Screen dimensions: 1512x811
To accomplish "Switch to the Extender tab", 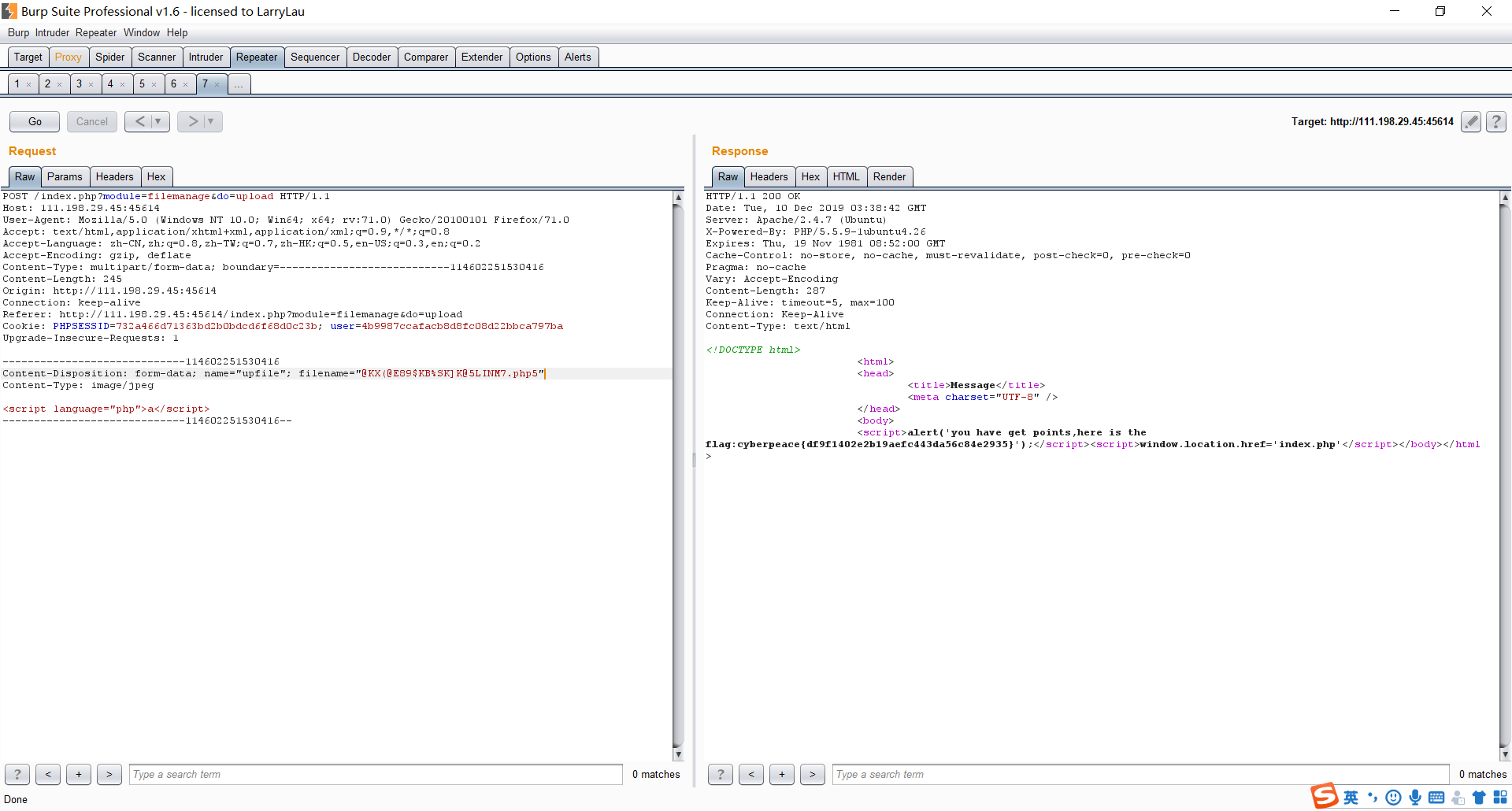I will coord(482,57).
